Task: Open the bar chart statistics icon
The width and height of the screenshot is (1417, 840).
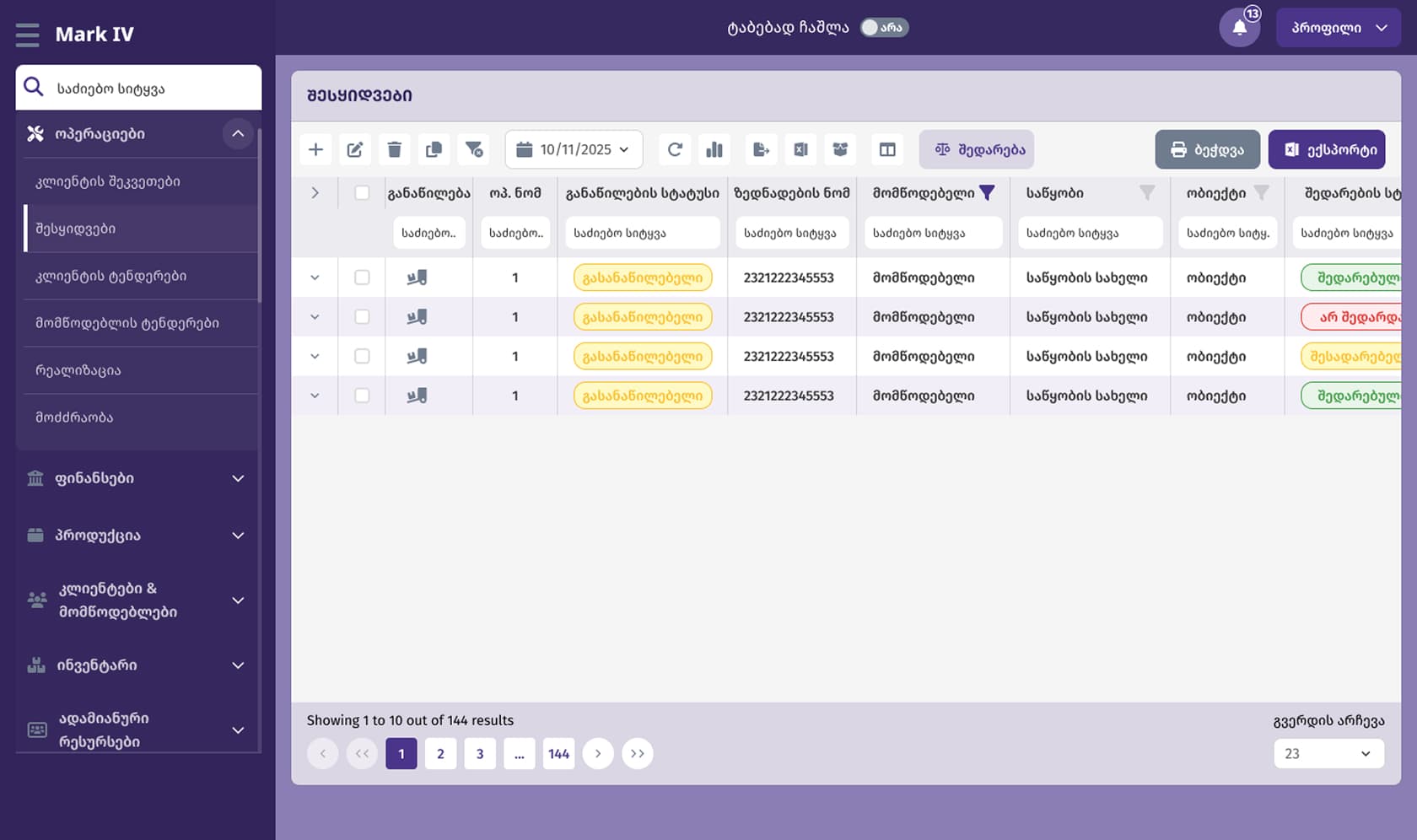Action: (x=714, y=149)
